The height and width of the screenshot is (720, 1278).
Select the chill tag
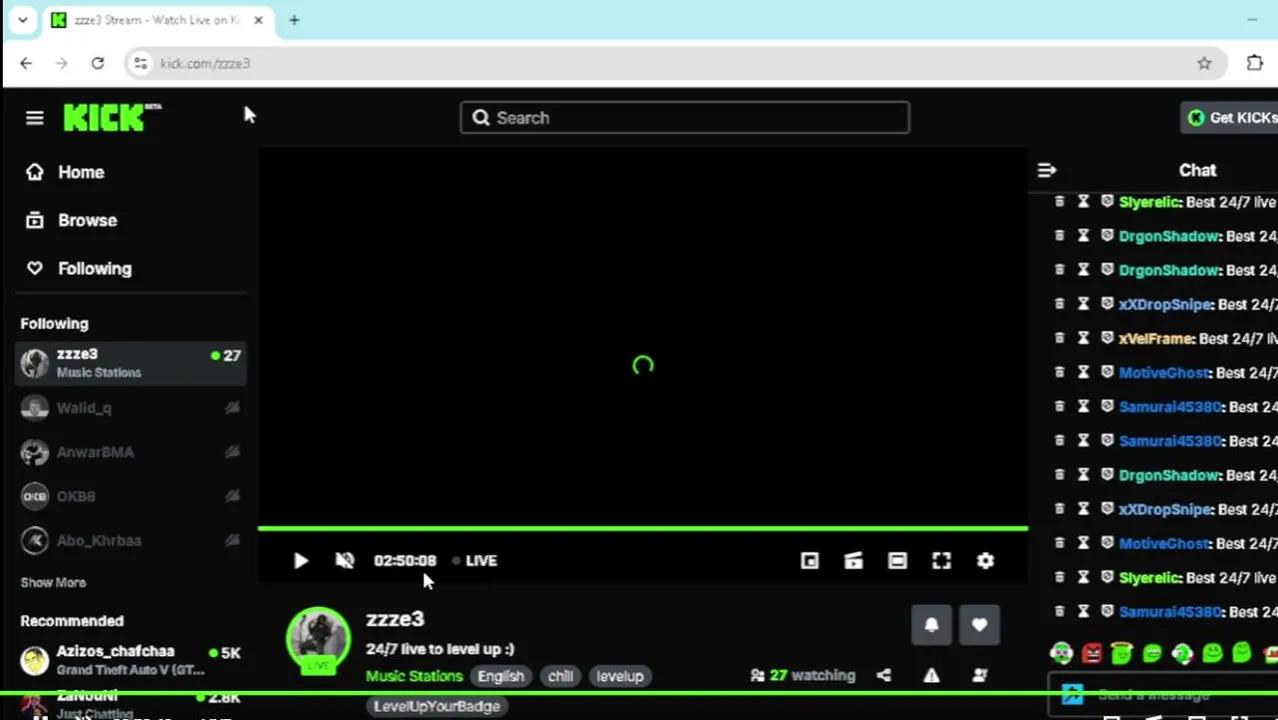[x=560, y=676]
